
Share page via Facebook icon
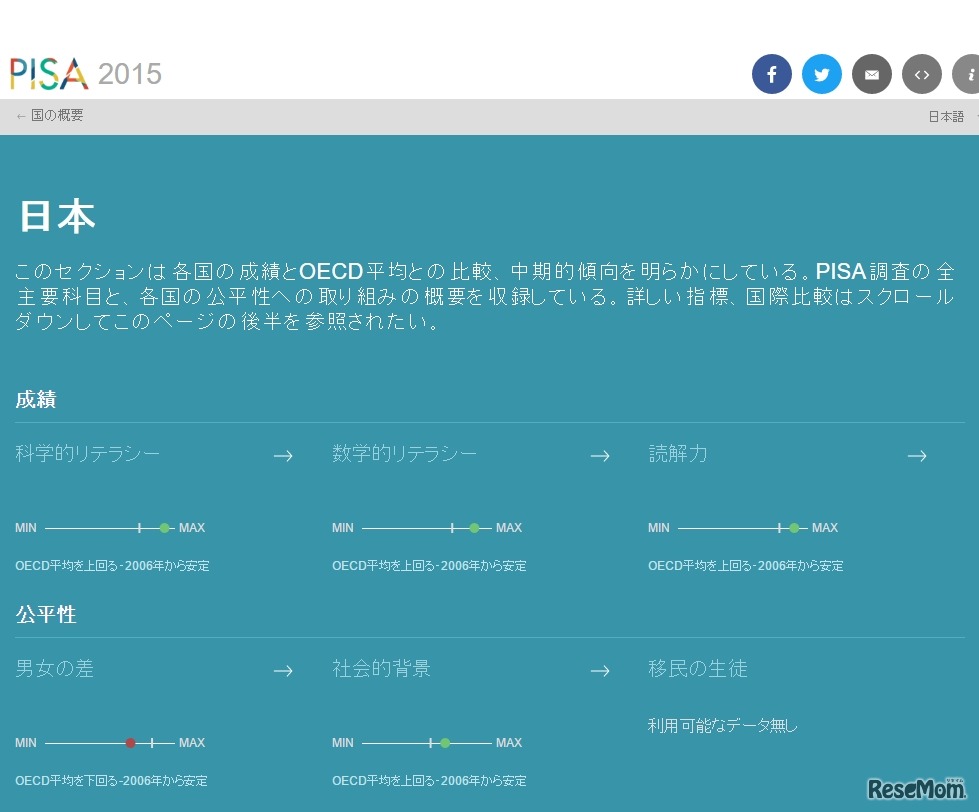[771, 74]
